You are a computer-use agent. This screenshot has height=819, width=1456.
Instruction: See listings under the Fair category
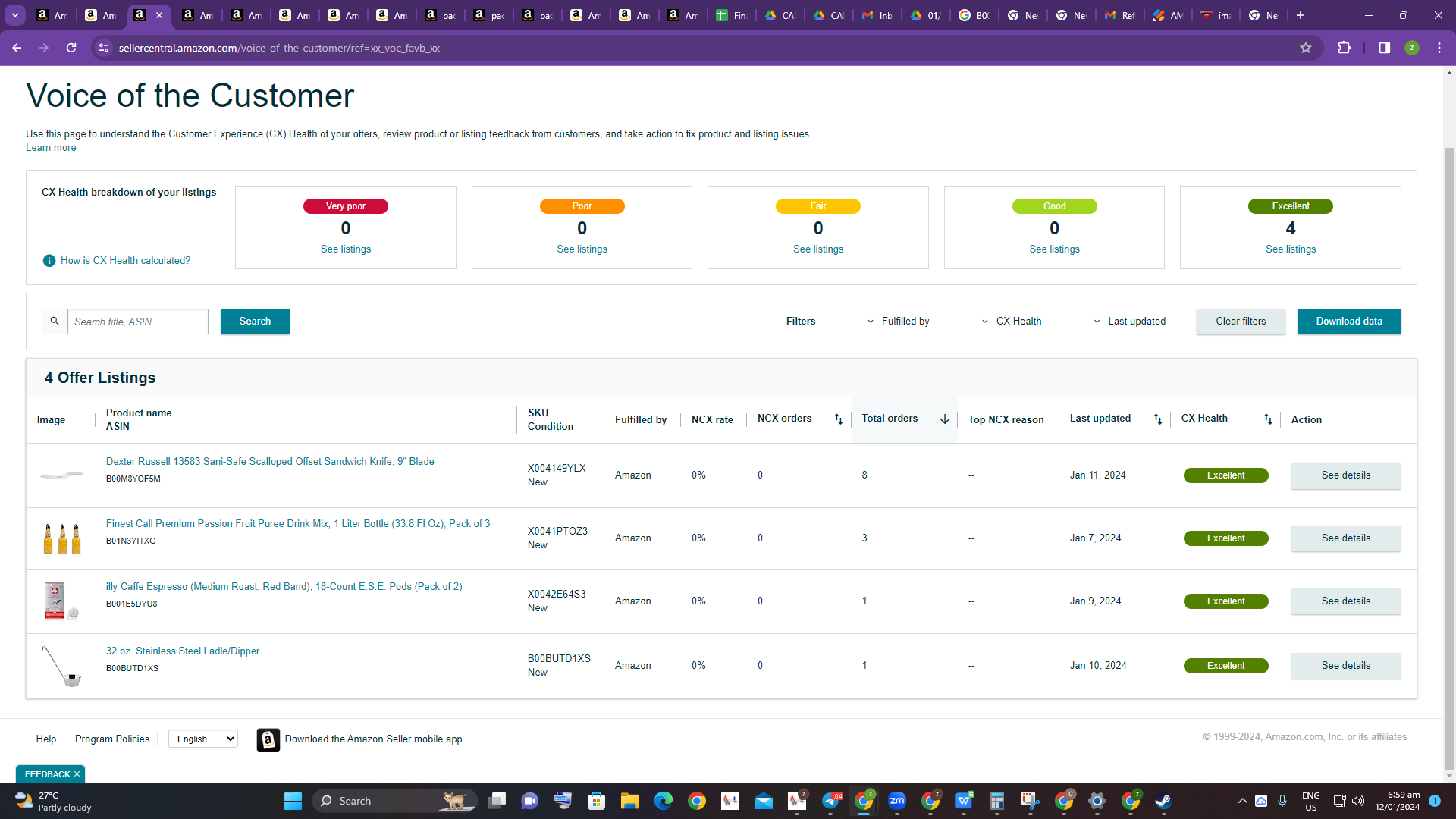(x=818, y=249)
